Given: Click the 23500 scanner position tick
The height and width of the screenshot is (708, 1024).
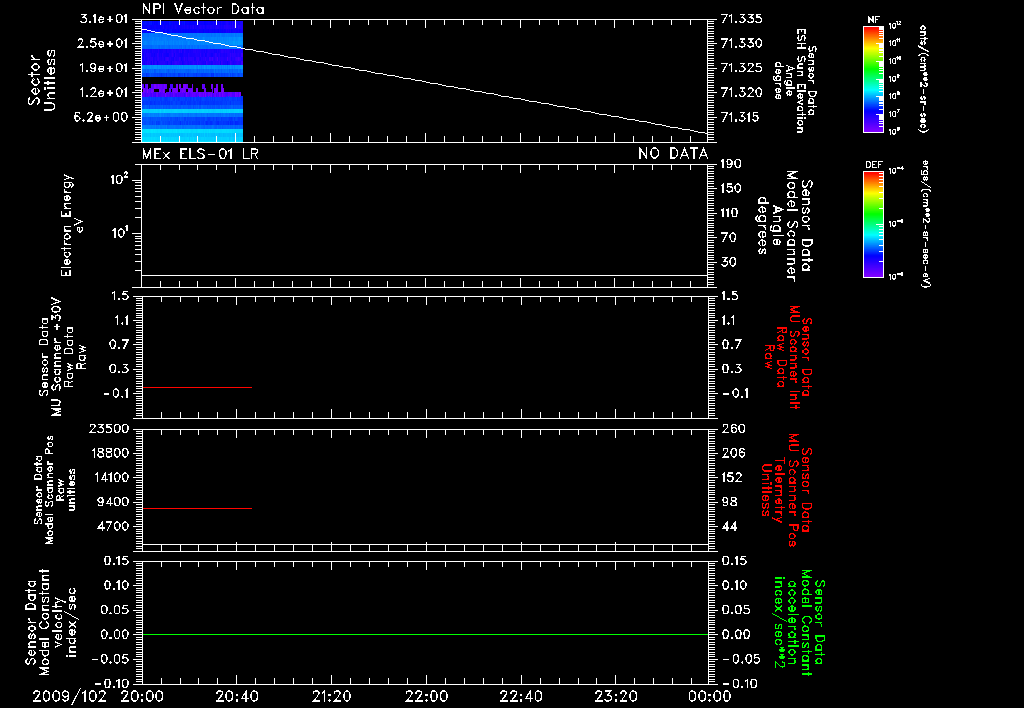Looking at the screenshot, I should tap(109, 428).
